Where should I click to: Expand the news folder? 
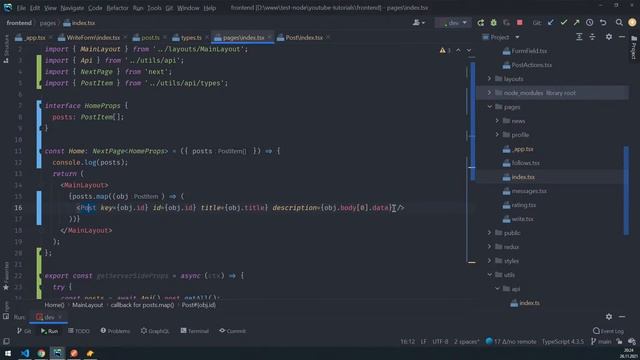(x=497, y=121)
